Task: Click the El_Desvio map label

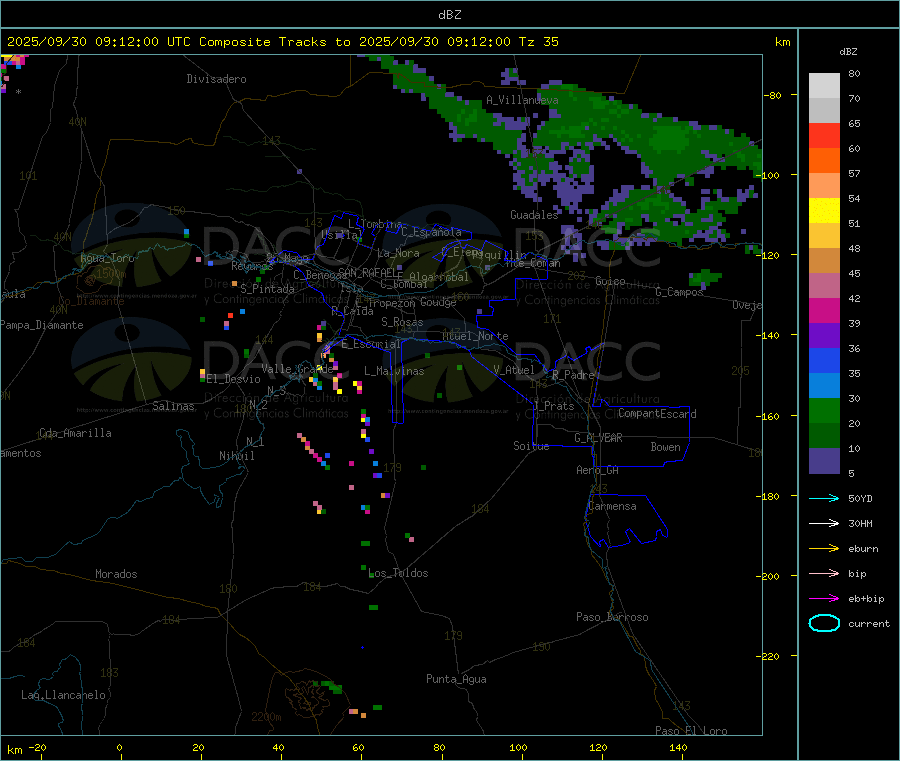Action: click(x=234, y=379)
